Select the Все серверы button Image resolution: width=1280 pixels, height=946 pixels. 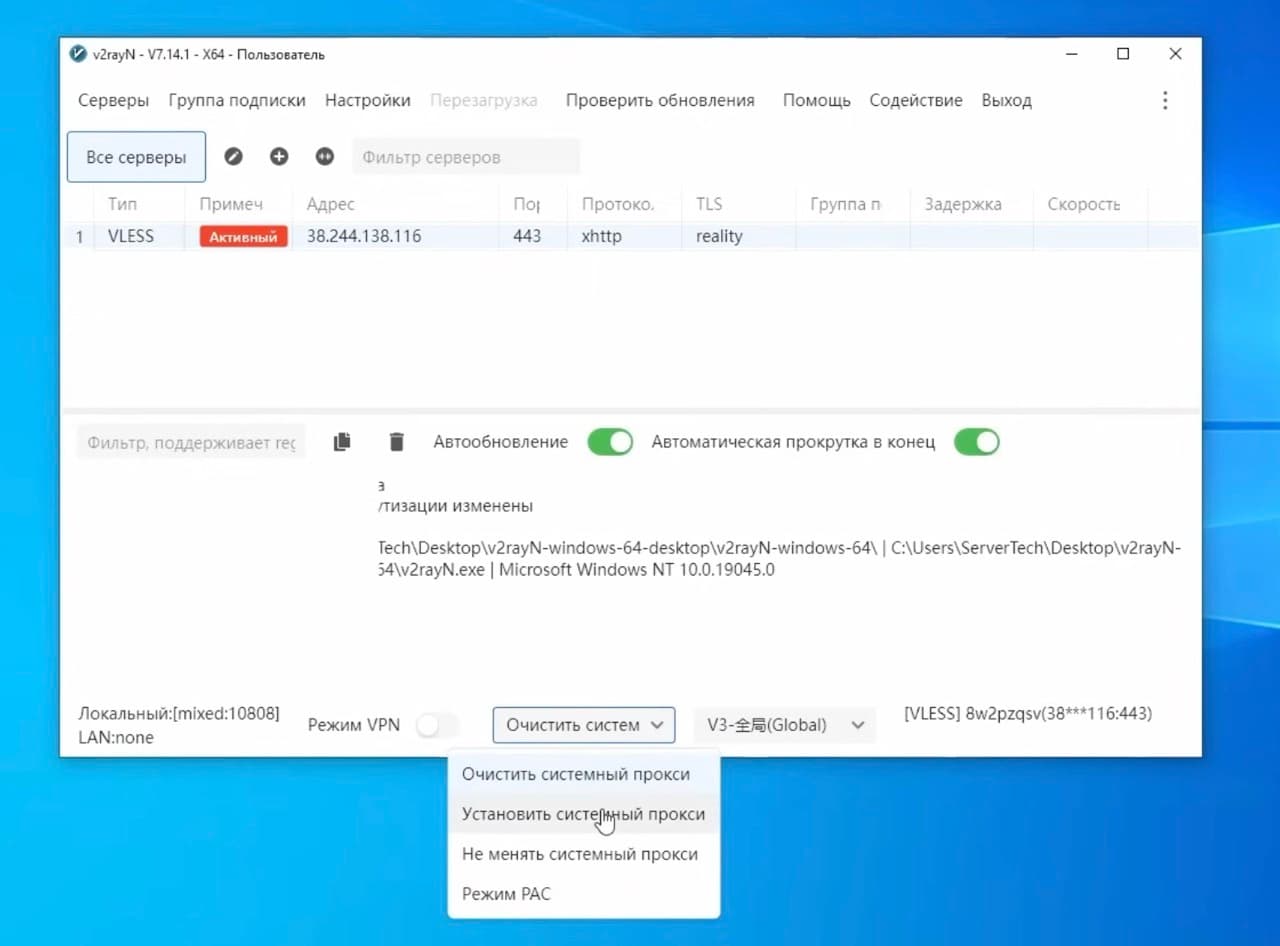tap(136, 157)
